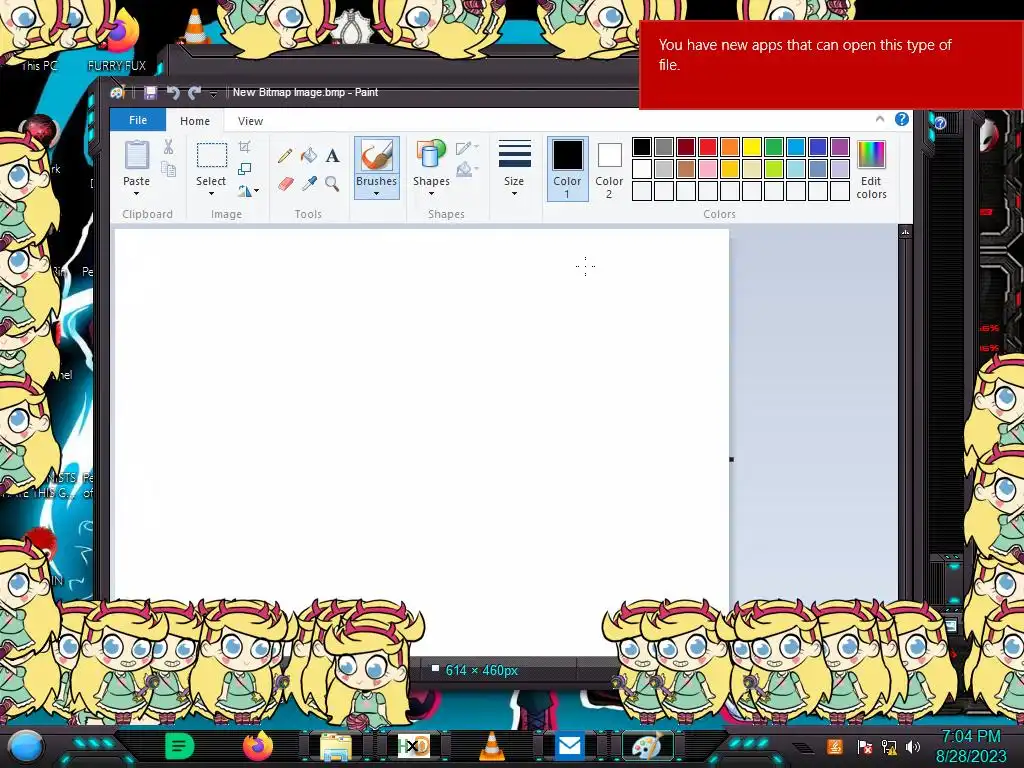Click the Paste clipboard icon
Screen dimensions: 1024x768
136,155
